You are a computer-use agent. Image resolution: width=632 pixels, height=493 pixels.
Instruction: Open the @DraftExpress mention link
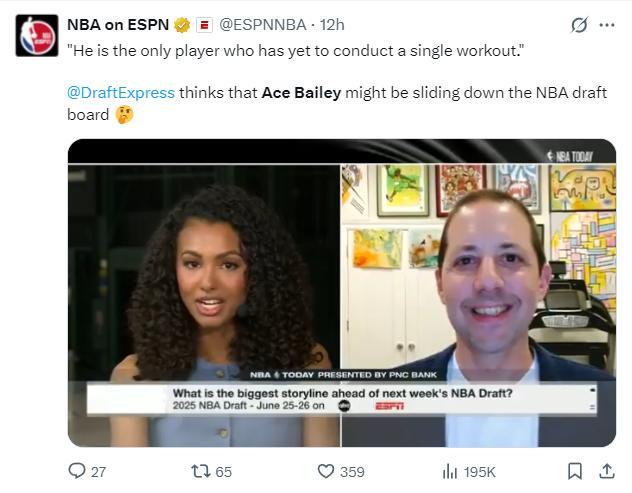120,93
